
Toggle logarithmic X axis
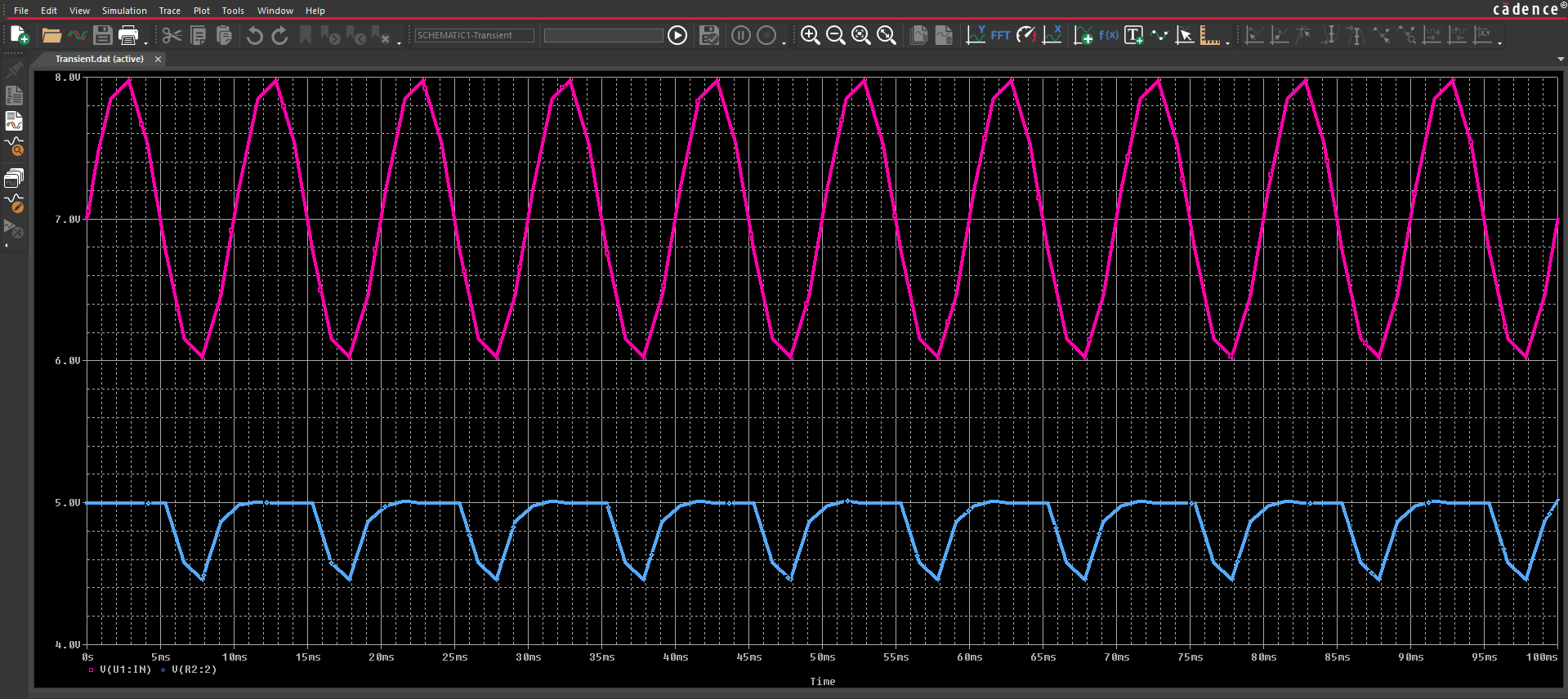(1052, 35)
